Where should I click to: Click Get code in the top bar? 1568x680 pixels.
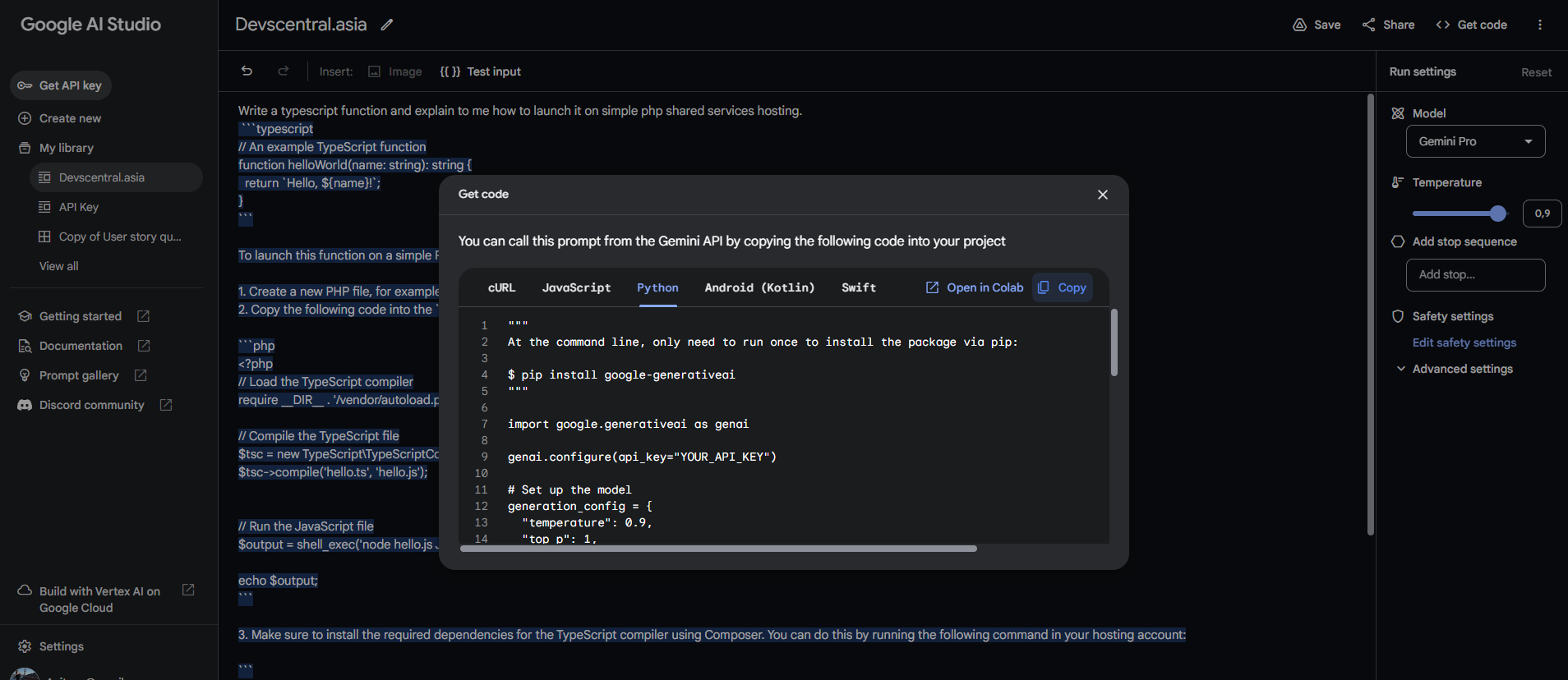pyautogui.click(x=1471, y=25)
